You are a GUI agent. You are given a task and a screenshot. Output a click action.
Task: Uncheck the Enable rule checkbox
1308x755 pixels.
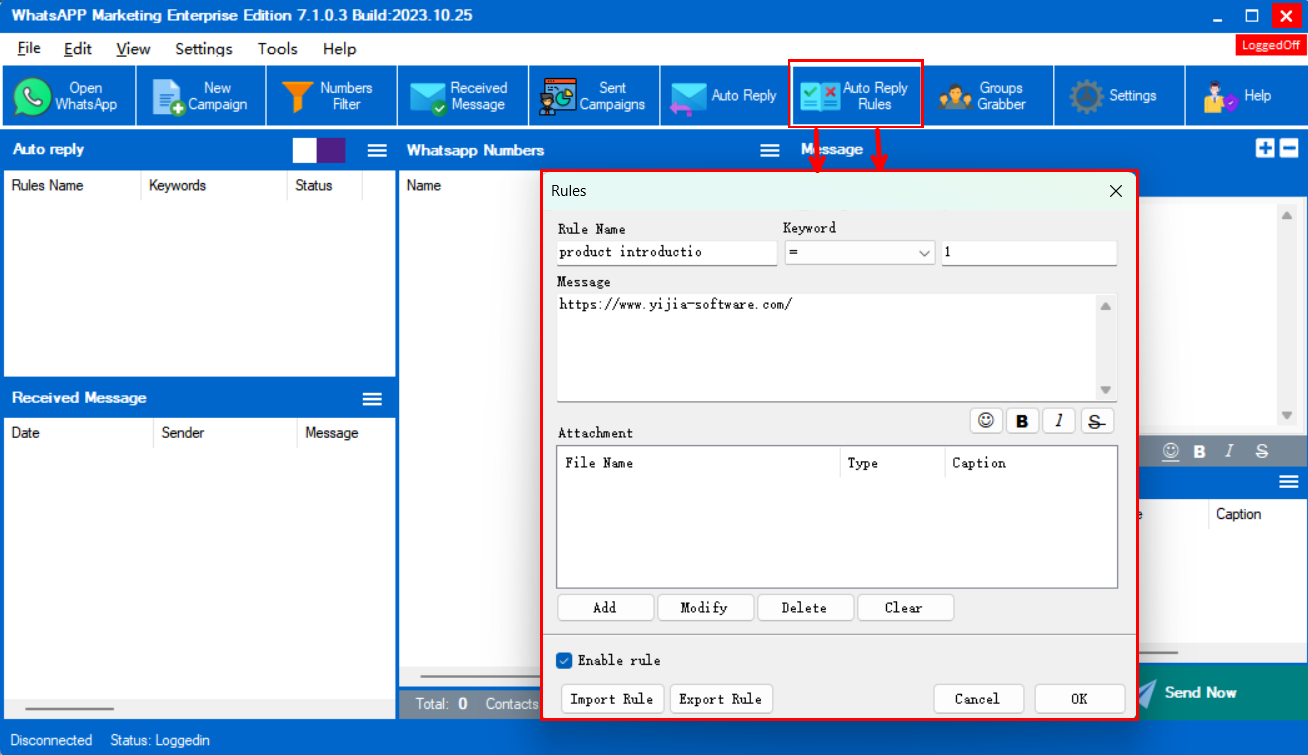[x=565, y=660]
